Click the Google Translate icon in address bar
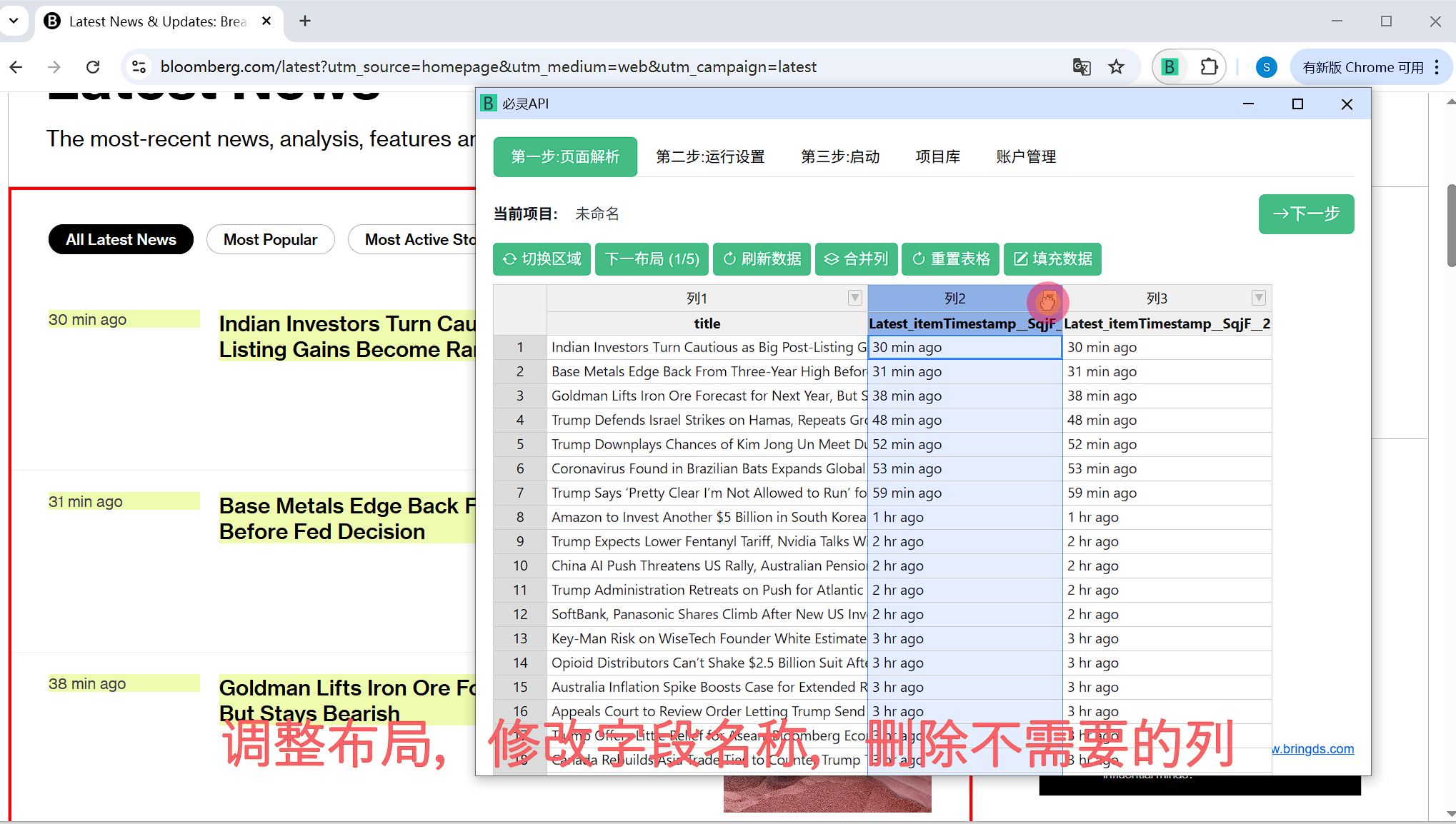 click(1082, 67)
